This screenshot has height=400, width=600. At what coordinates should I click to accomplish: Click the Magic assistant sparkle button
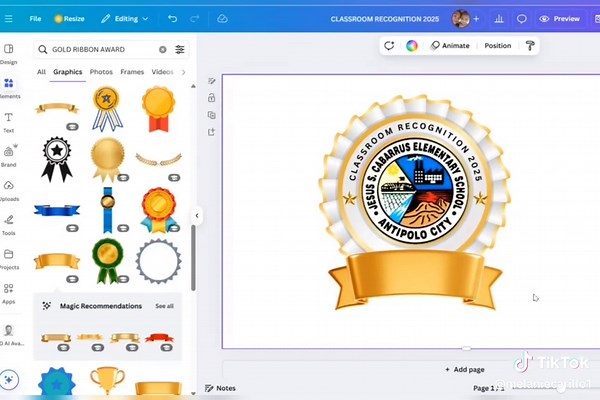click(x=9, y=379)
